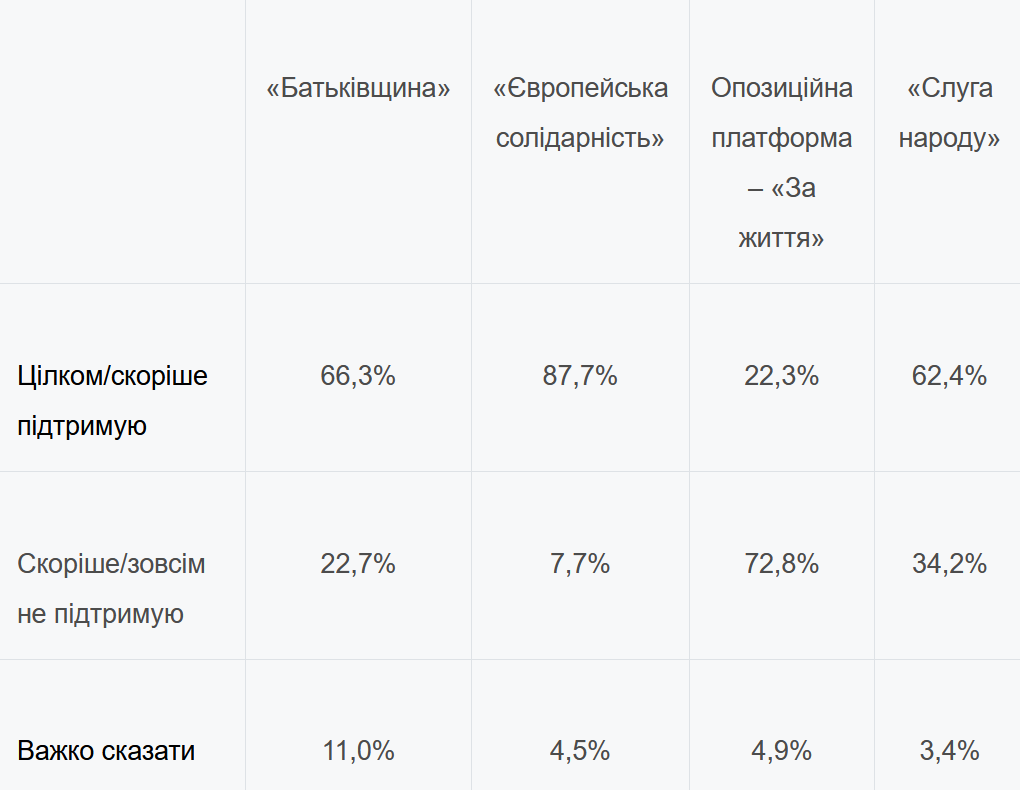Click the Важко сказати row label
1020x790 pixels.
[x=106, y=751]
